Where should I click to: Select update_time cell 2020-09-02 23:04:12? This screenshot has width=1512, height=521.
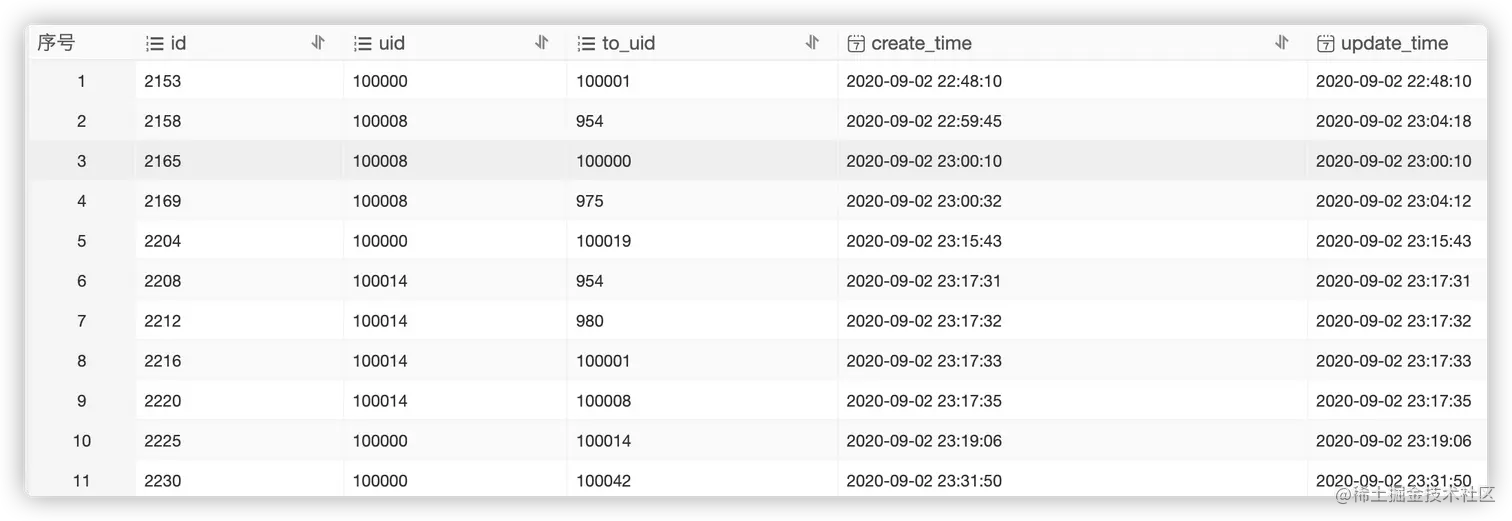[x=1393, y=201]
